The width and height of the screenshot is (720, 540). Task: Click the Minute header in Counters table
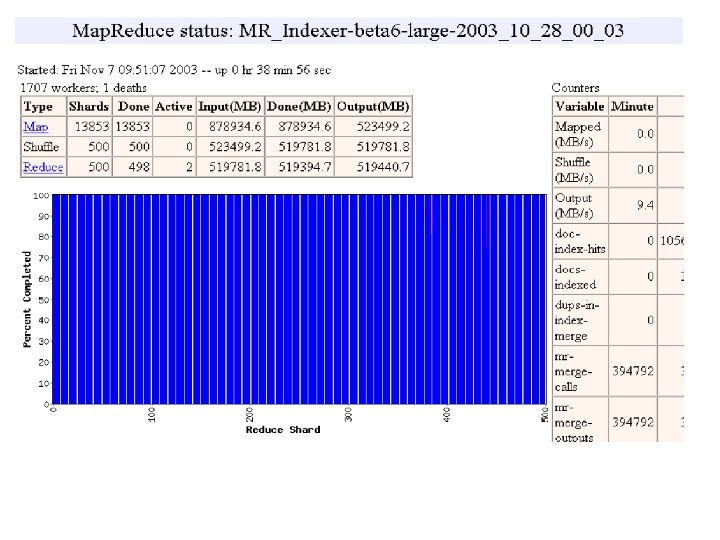click(632, 107)
